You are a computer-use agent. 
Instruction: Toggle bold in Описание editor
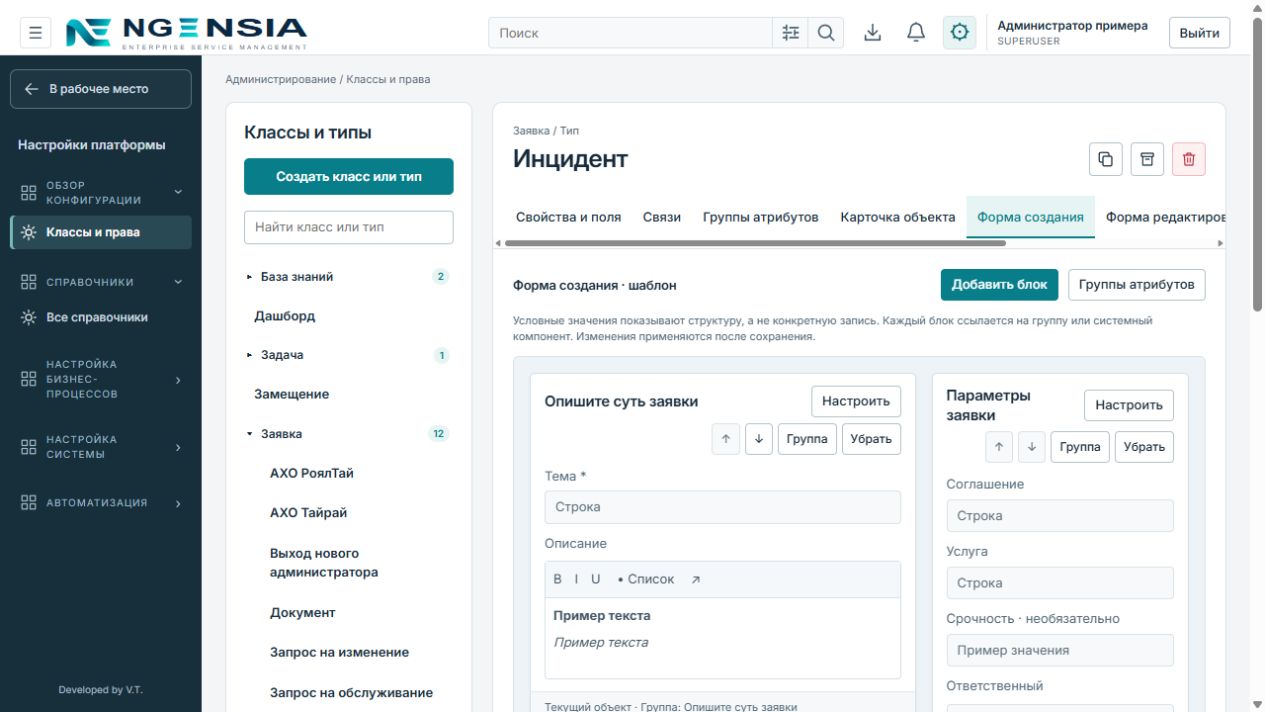(x=558, y=579)
